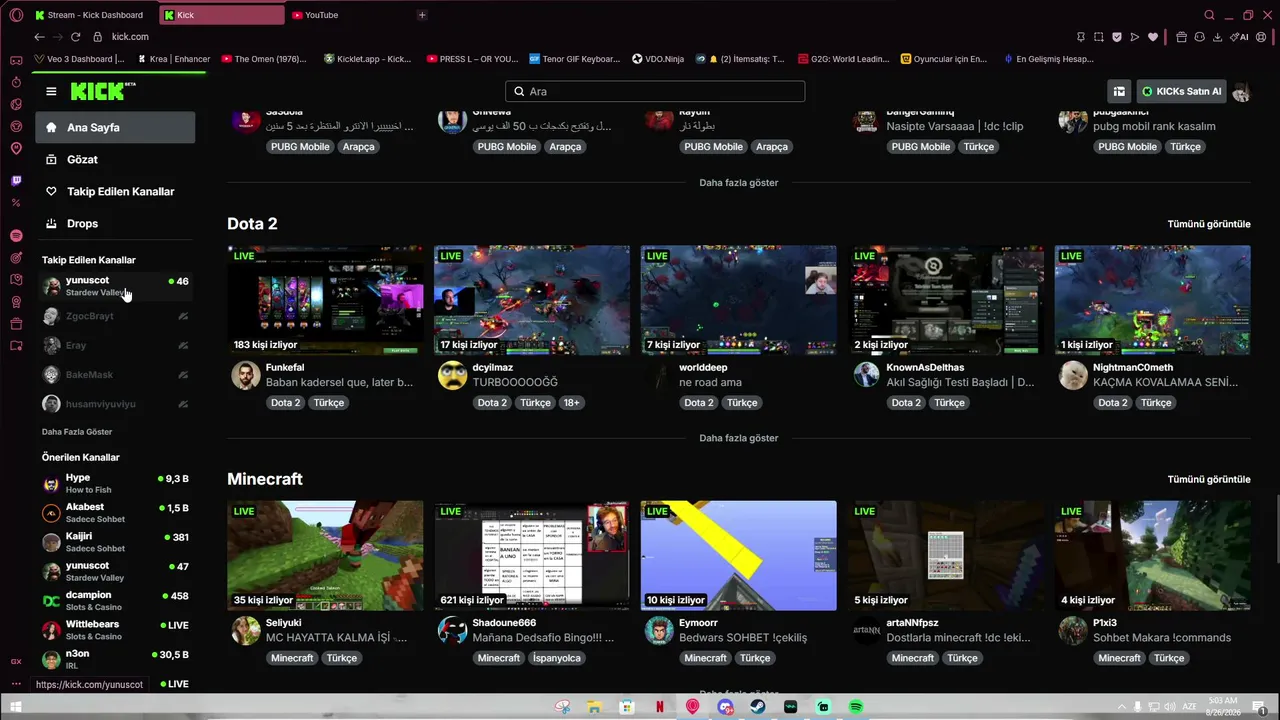Image resolution: width=1280 pixels, height=720 pixels.
Task: Open Kaijiri channel in recommended list
Action: (x=115, y=542)
